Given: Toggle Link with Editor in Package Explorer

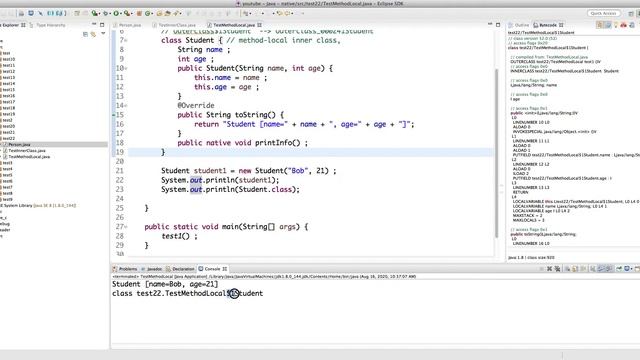Looking at the screenshot, I should click(x=93, y=34).
